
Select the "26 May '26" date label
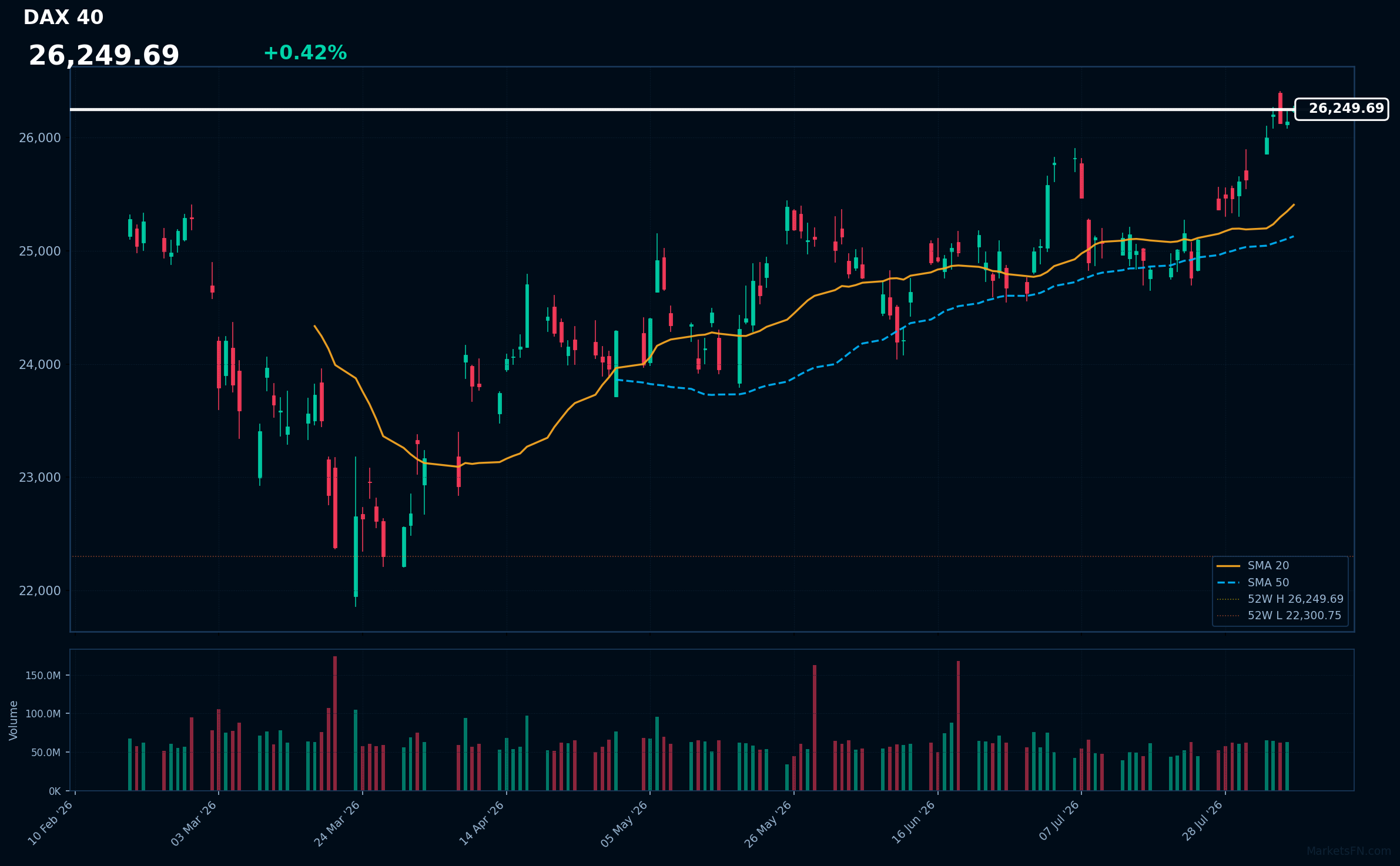tap(769, 823)
